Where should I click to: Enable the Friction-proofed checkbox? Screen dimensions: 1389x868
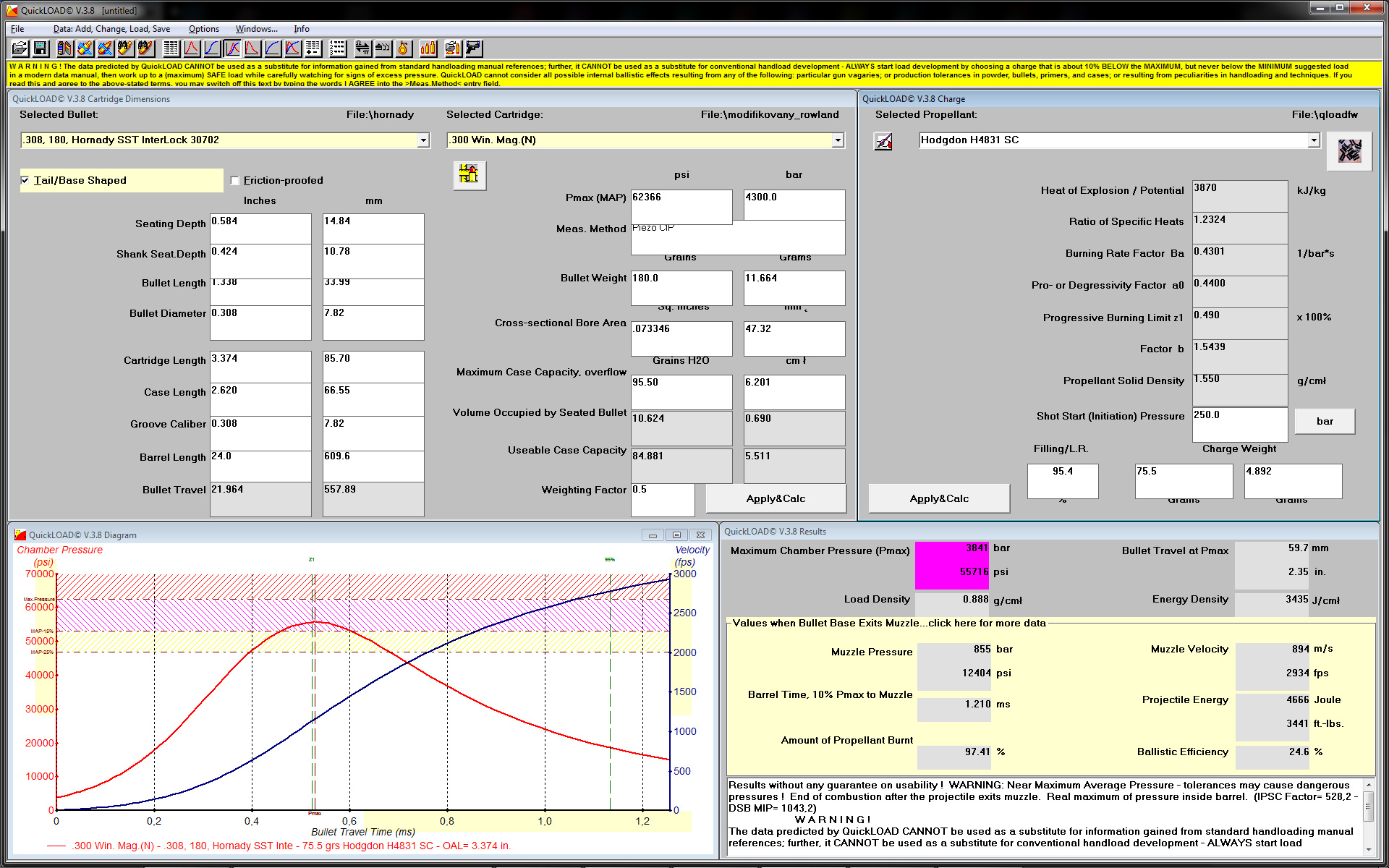(x=234, y=180)
